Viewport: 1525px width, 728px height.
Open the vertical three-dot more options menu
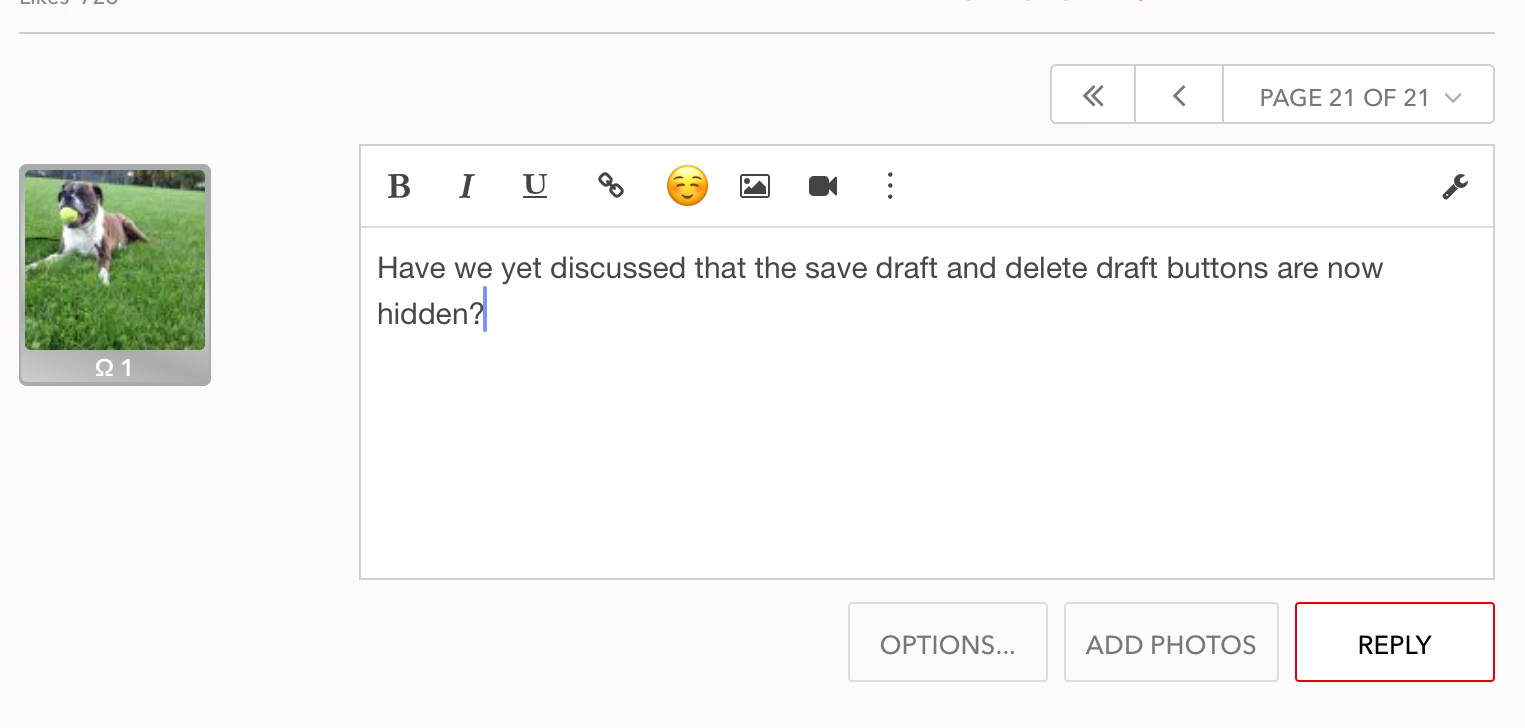click(890, 186)
